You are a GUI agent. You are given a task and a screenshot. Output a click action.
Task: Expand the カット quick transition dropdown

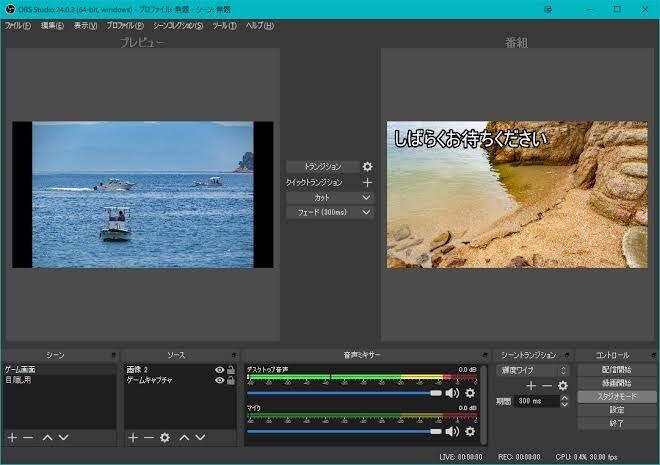coord(366,197)
